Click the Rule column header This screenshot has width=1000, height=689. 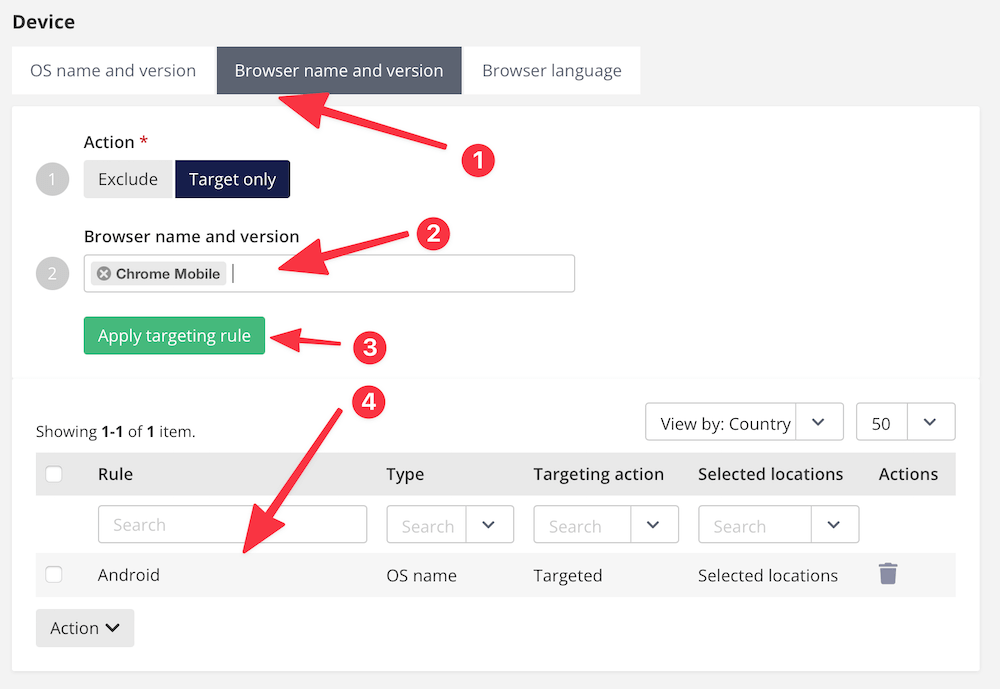tap(115, 474)
